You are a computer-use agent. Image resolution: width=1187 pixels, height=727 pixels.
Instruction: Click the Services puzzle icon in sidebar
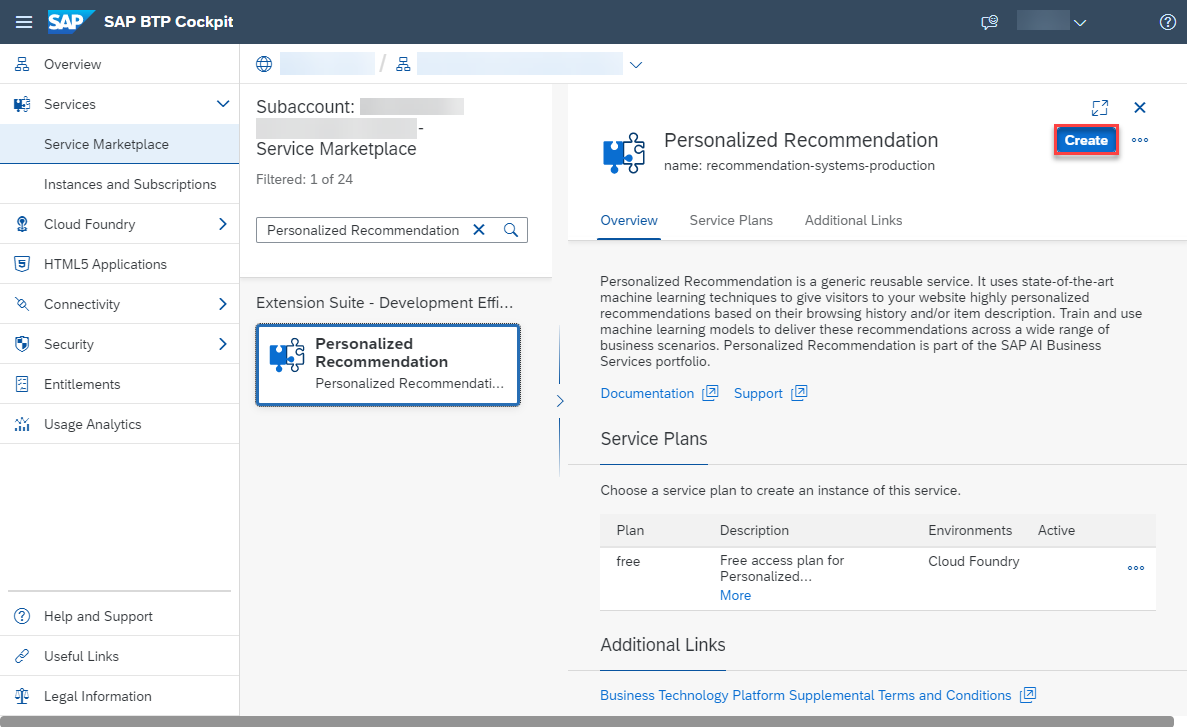[22, 105]
